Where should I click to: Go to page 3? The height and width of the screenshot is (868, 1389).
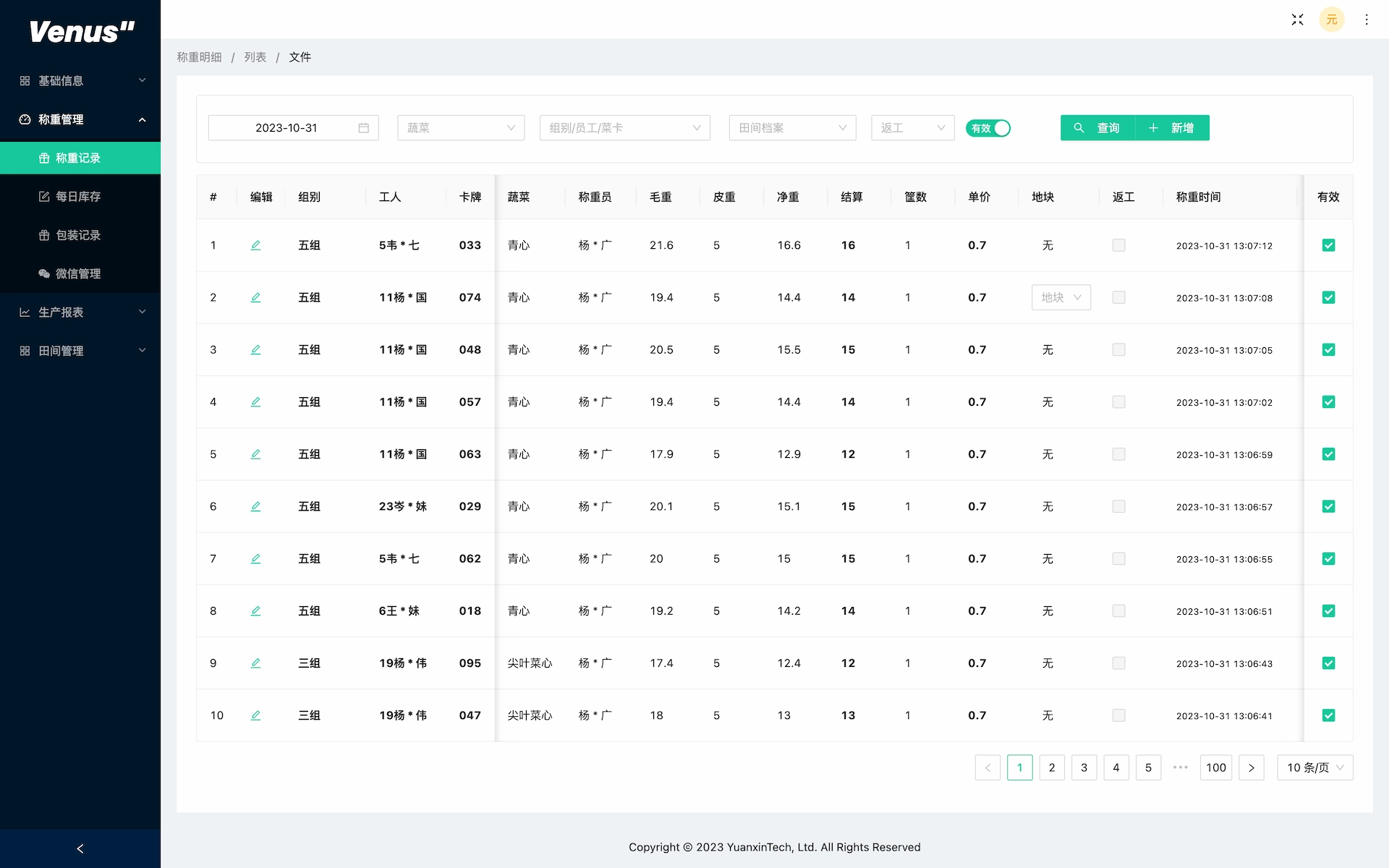1084,767
